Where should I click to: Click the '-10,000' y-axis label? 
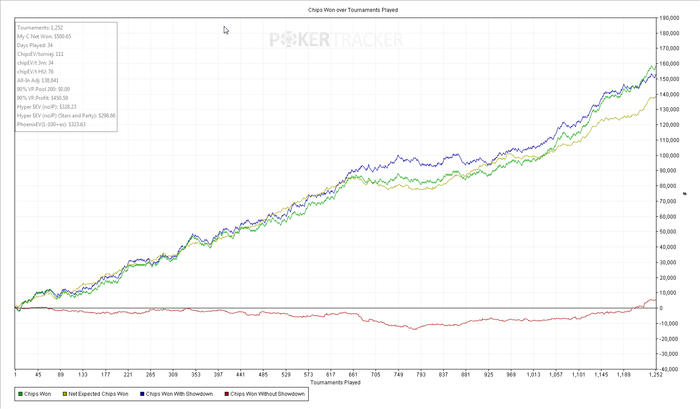pyautogui.click(x=669, y=323)
